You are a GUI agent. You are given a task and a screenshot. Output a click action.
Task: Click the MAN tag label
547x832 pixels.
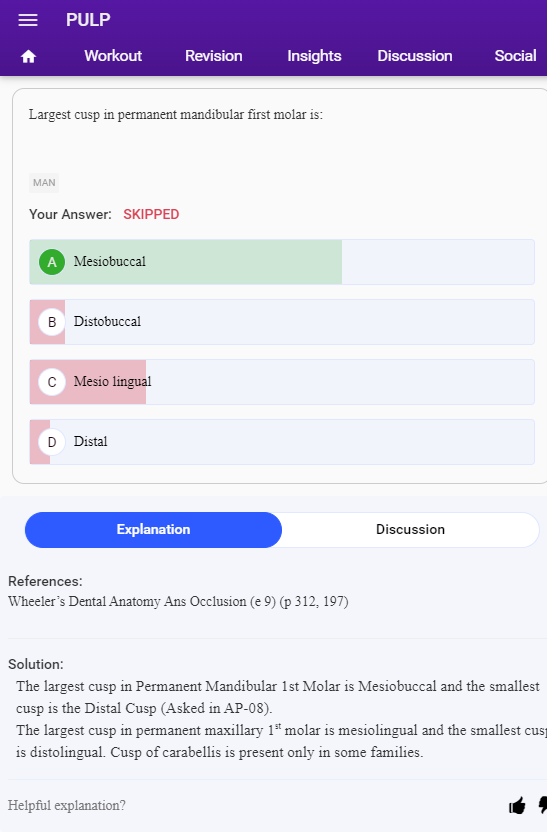(x=44, y=183)
